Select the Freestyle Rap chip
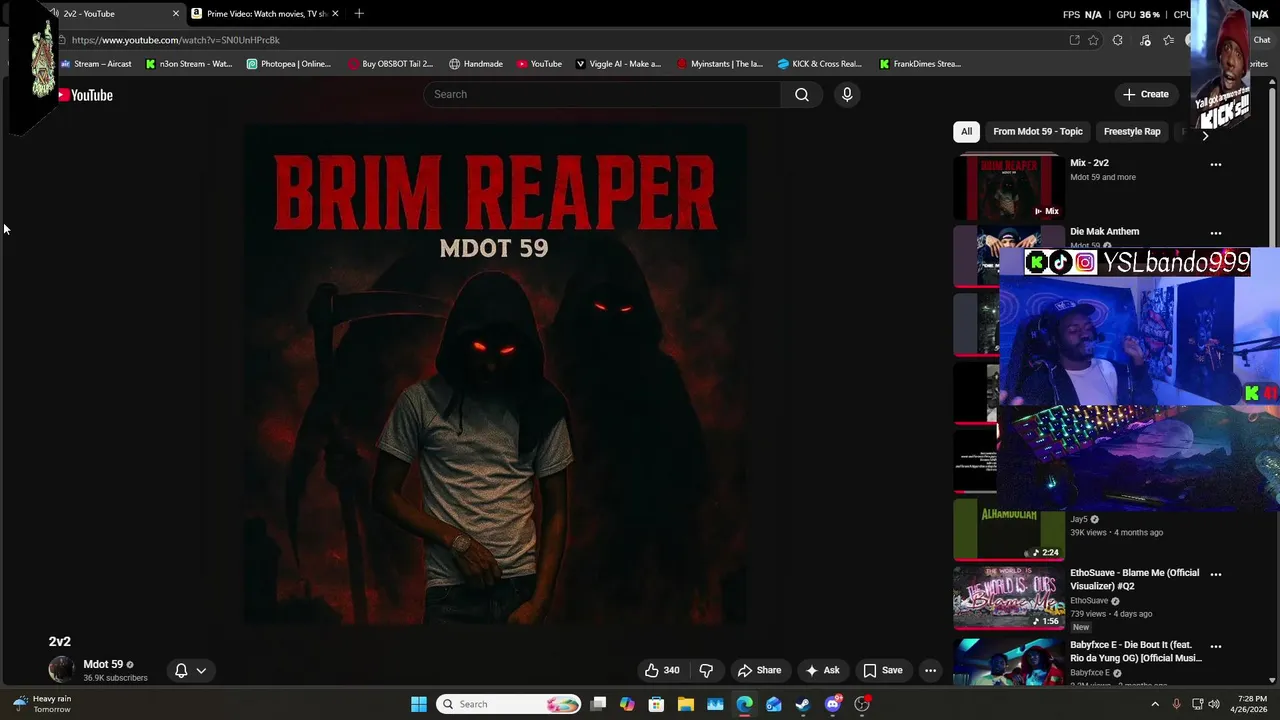 pos(1132,131)
